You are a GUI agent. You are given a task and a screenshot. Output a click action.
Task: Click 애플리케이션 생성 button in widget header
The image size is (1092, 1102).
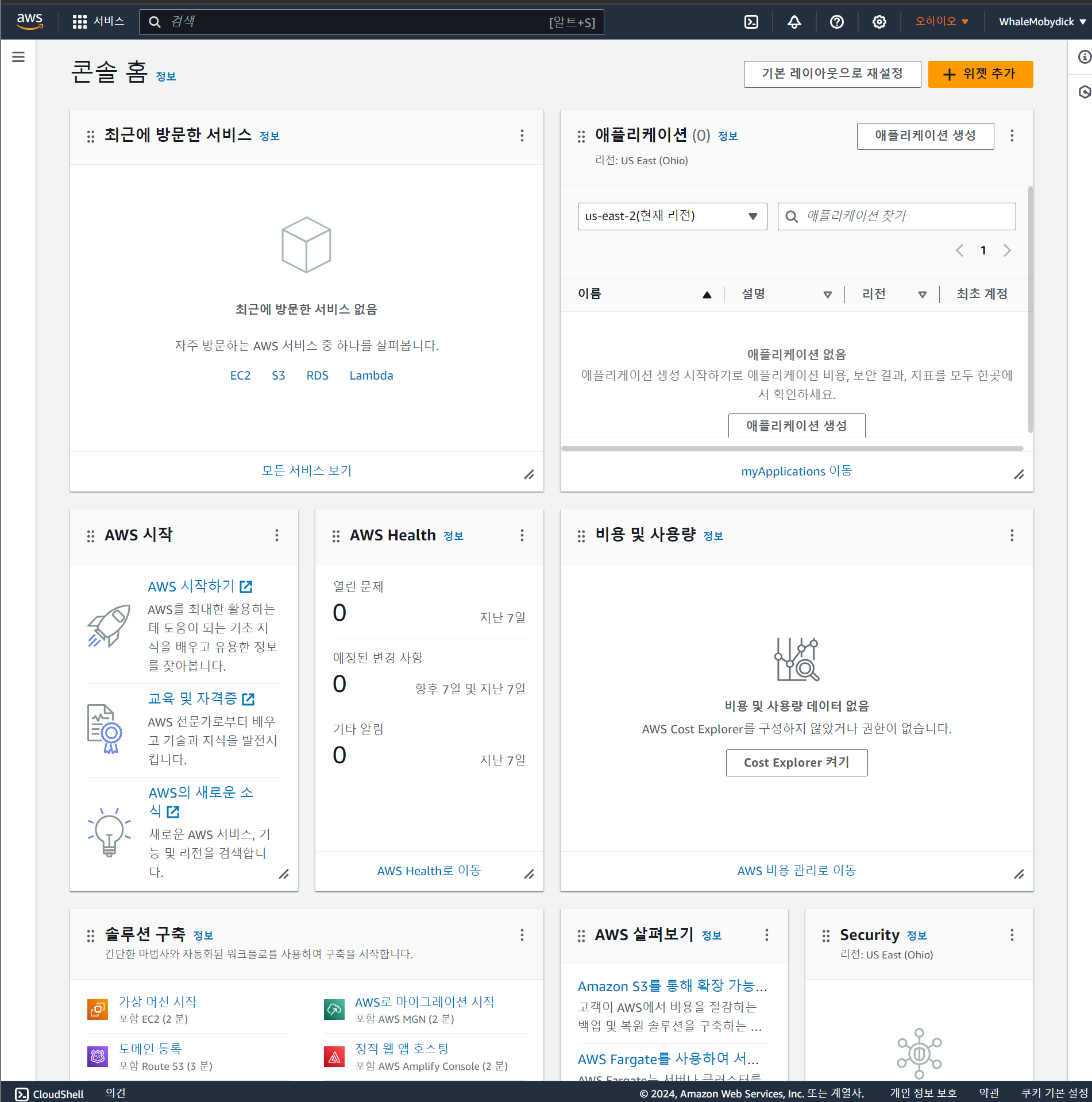(925, 136)
